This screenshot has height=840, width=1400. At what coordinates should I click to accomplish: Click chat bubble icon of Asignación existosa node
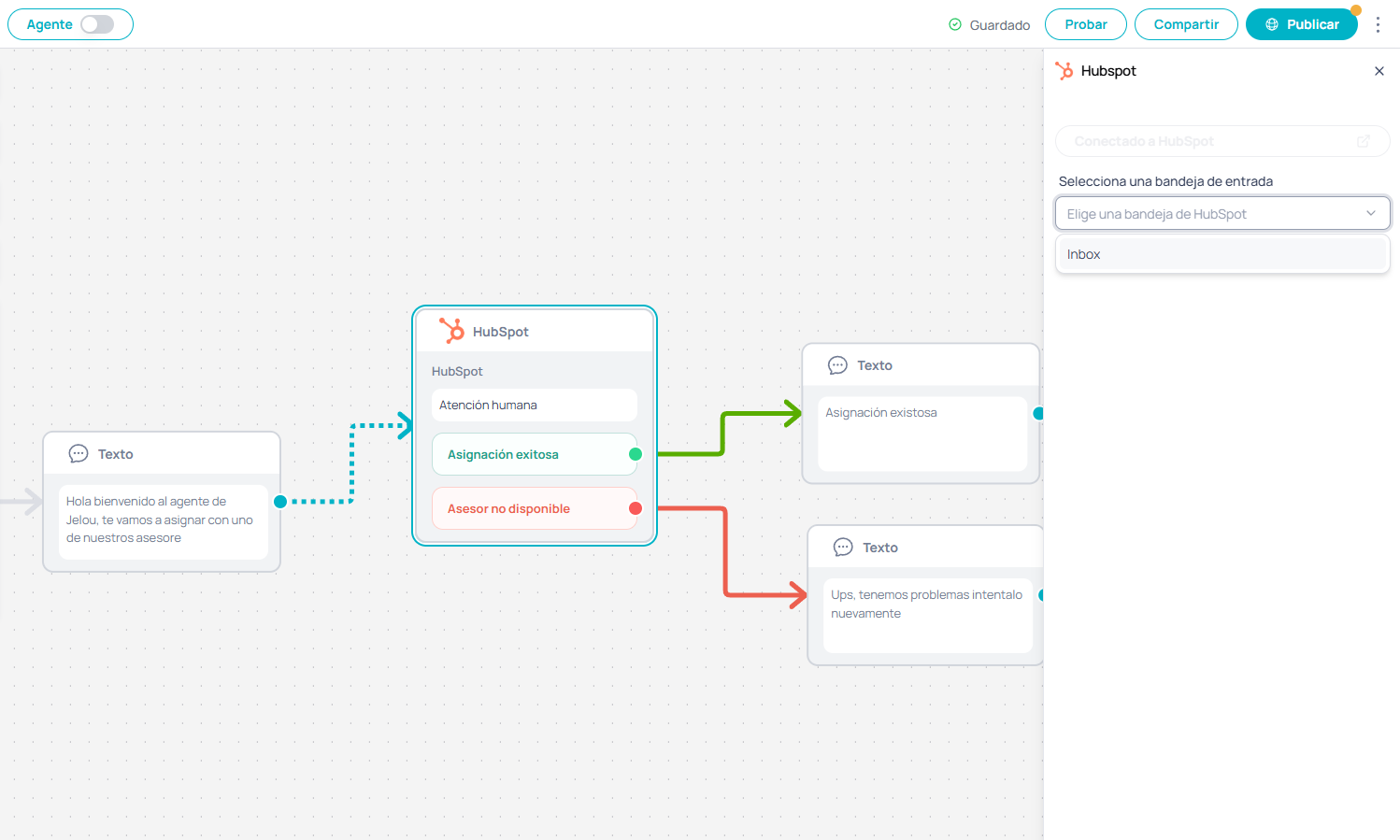coord(837,365)
